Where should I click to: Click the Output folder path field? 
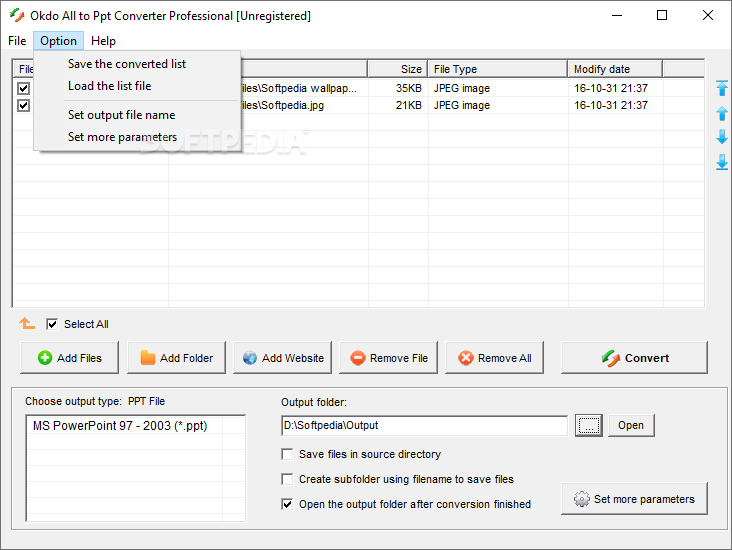coord(424,425)
